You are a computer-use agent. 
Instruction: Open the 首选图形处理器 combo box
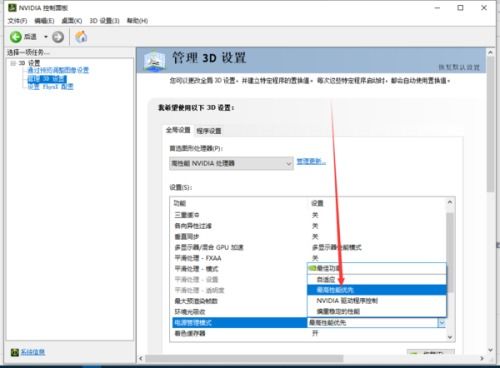coord(231,163)
